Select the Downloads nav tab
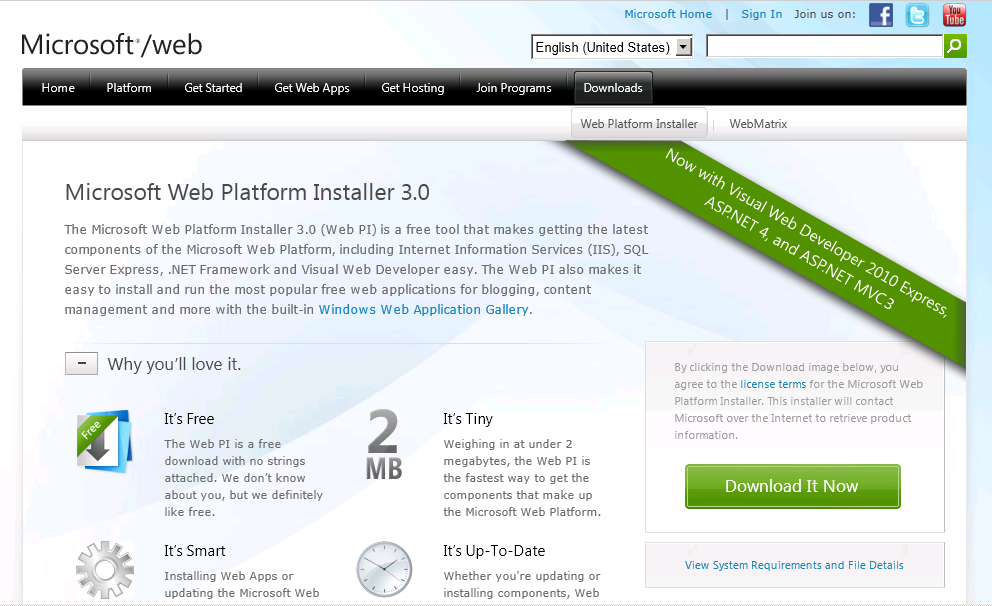The height and width of the screenshot is (606, 992). 613,88
